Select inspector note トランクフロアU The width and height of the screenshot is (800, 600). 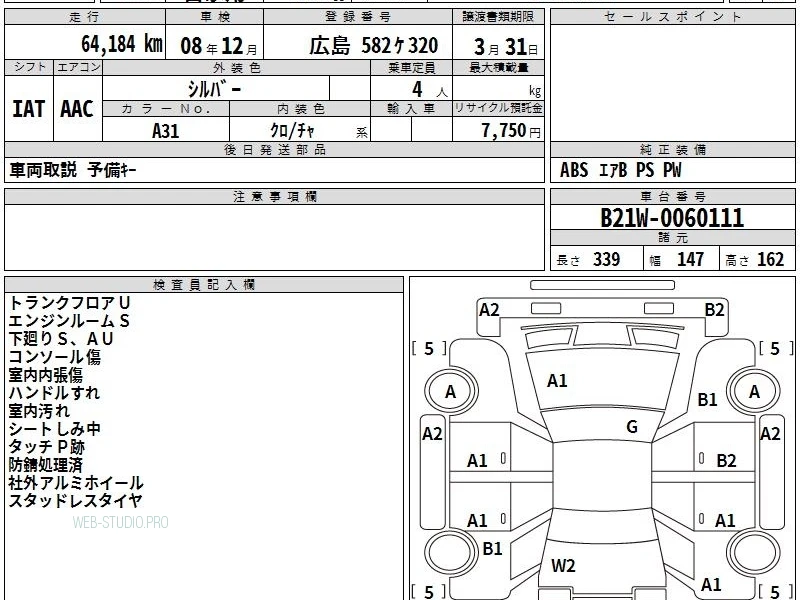click(x=70, y=303)
